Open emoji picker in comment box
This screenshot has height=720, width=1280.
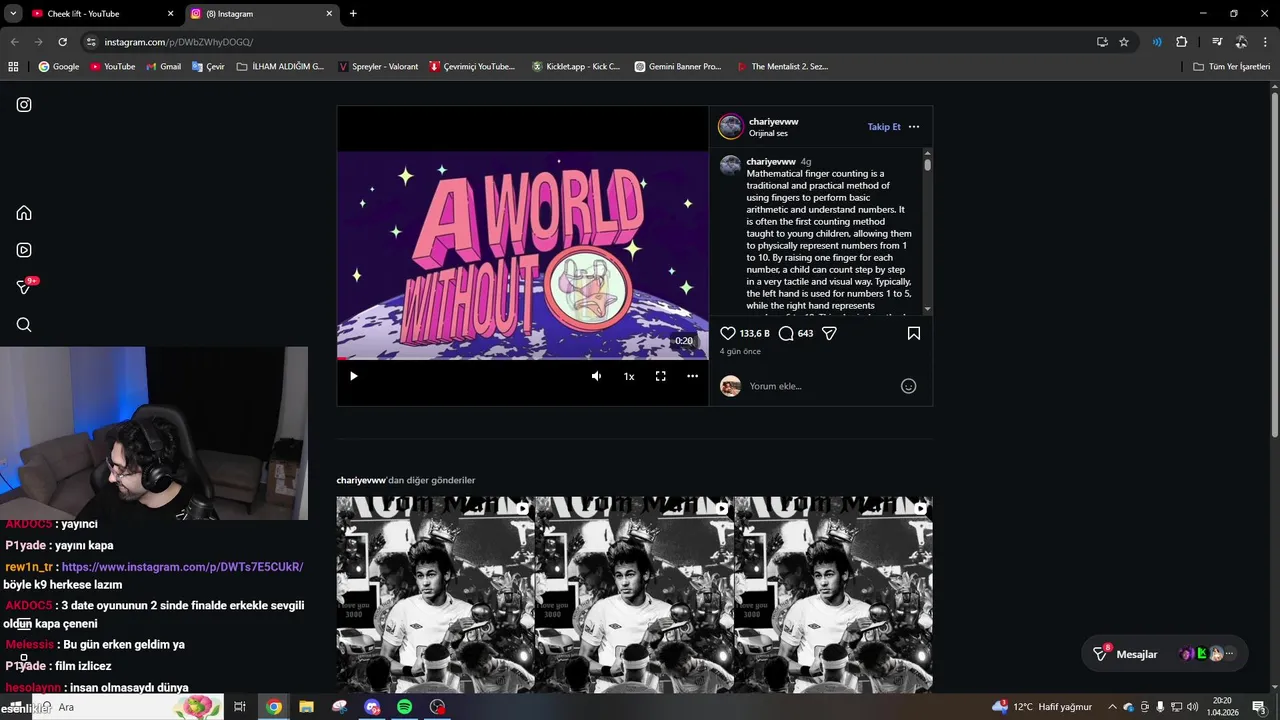909,386
